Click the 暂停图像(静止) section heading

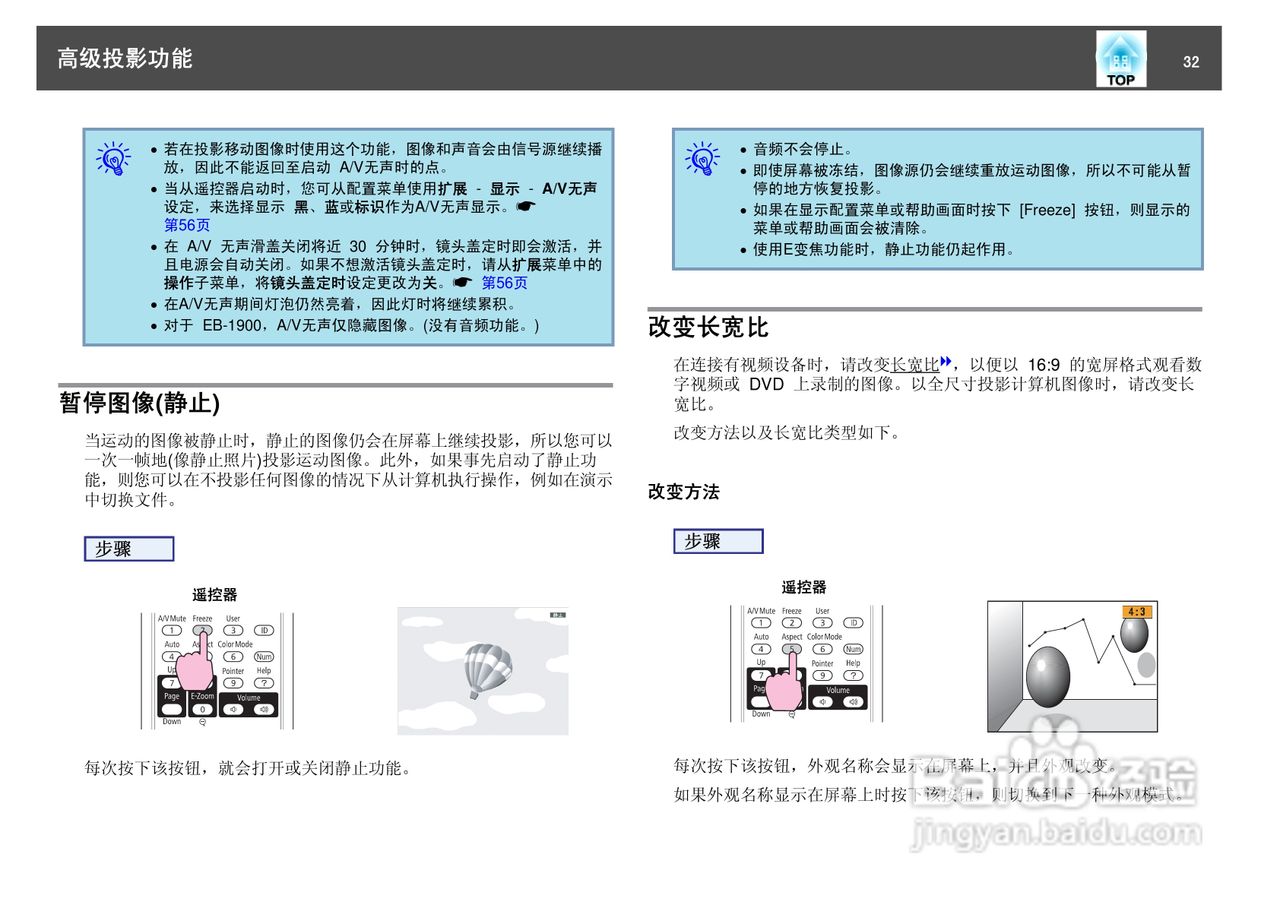[139, 403]
